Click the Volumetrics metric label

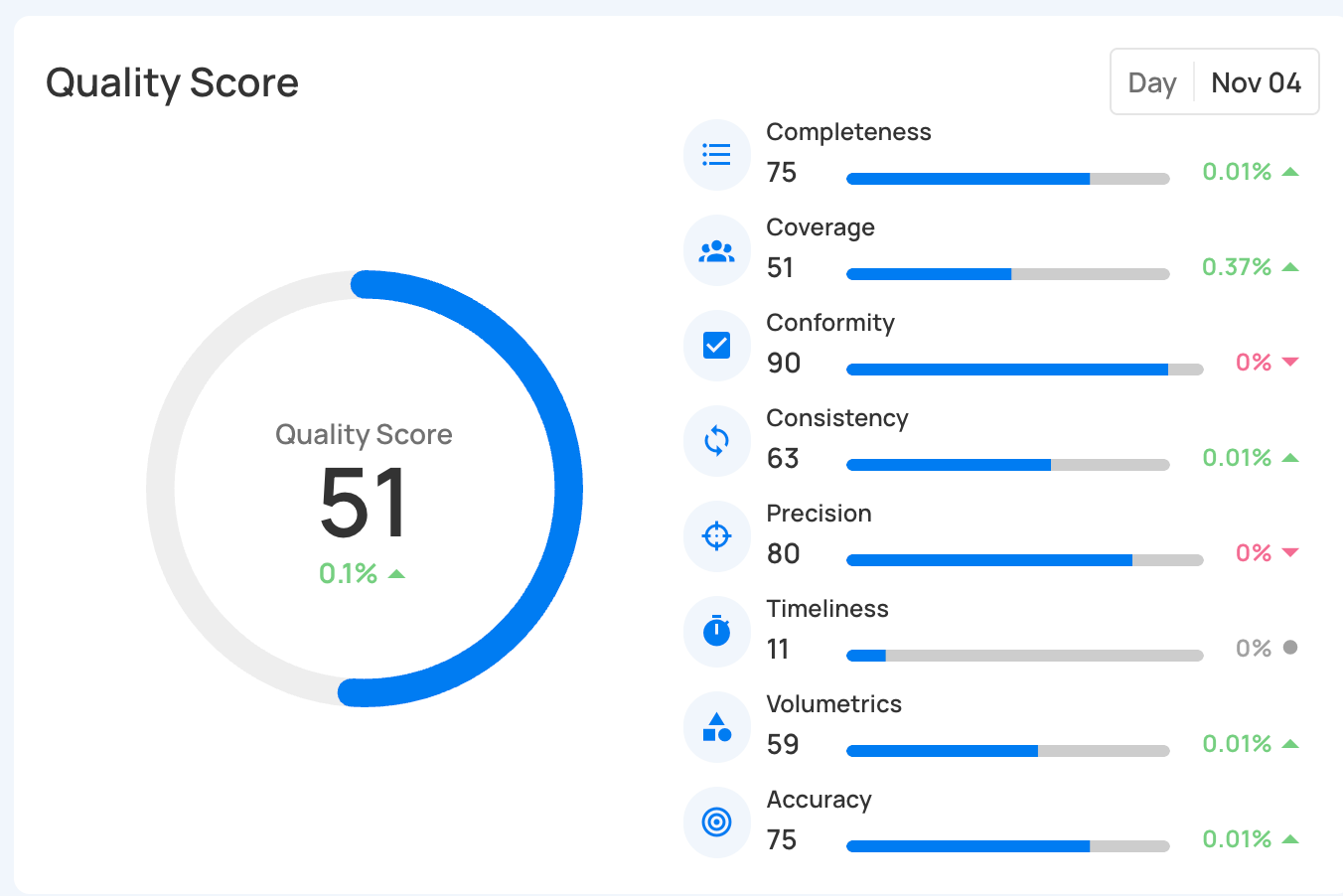[833, 704]
